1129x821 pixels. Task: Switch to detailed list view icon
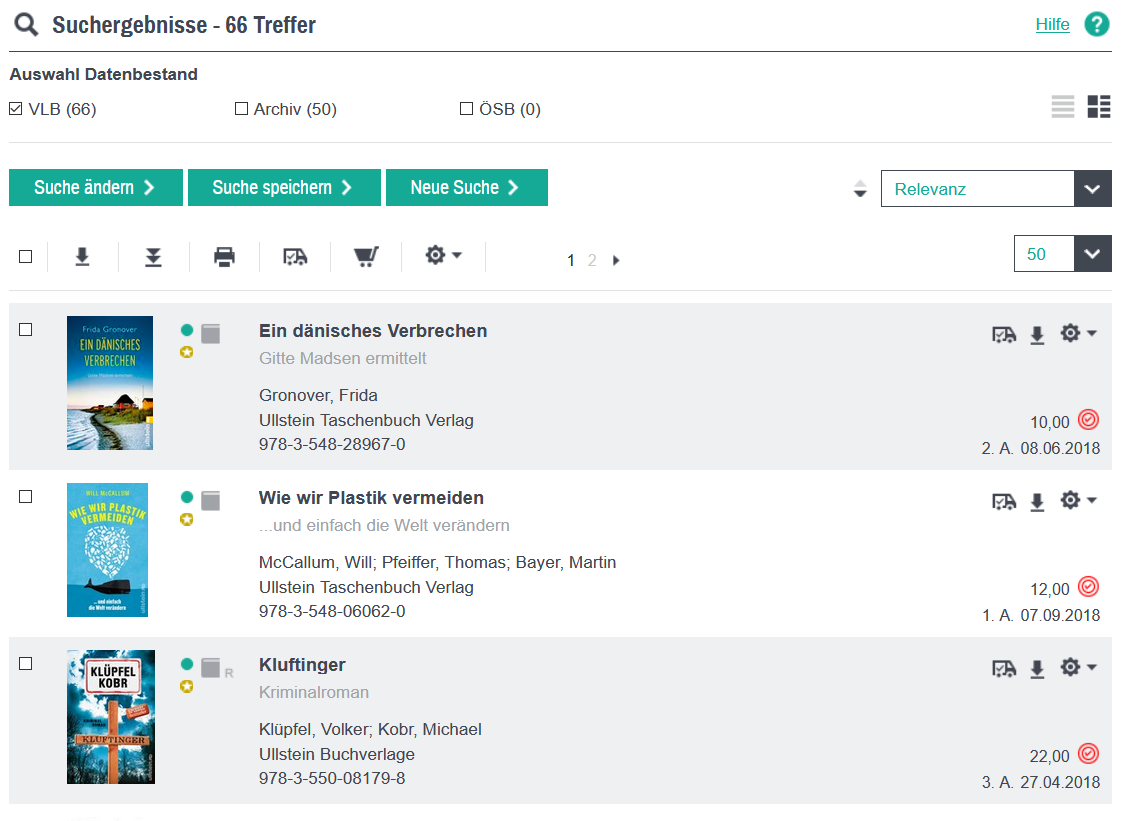pos(1099,107)
